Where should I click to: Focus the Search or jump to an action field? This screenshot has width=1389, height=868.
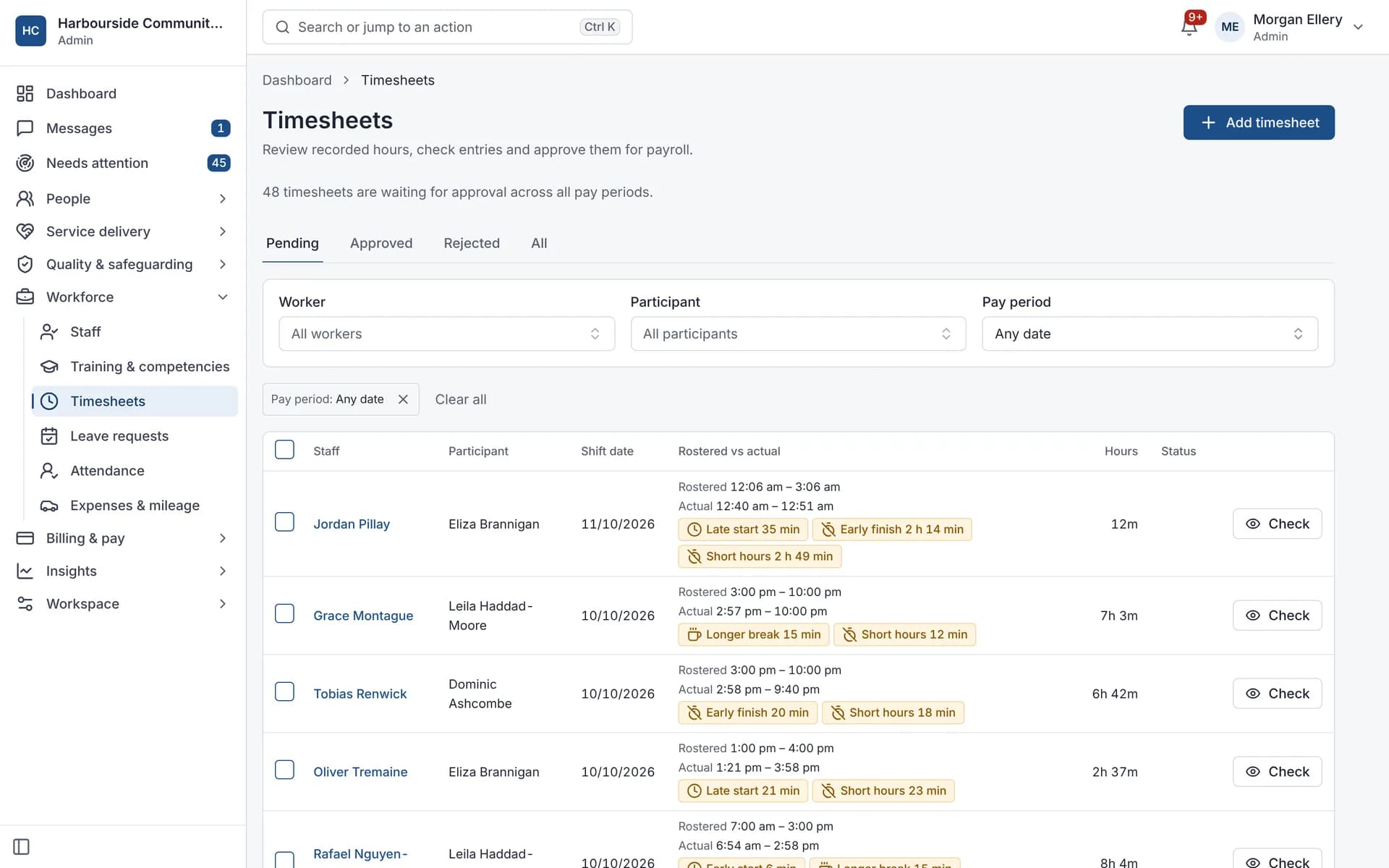click(x=447, y=27)
